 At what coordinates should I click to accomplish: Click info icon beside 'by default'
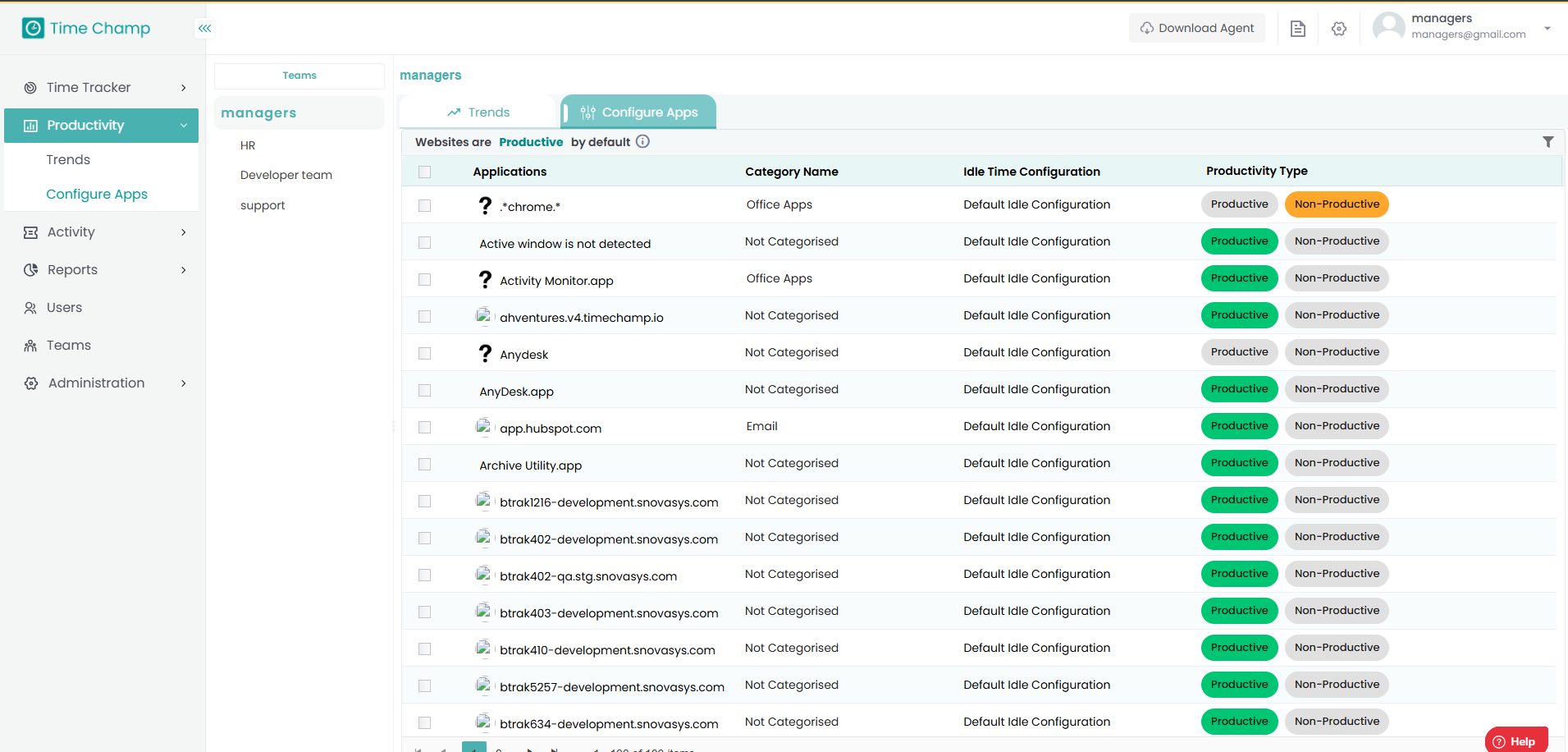pyautogui.click(x=643, y=141)
